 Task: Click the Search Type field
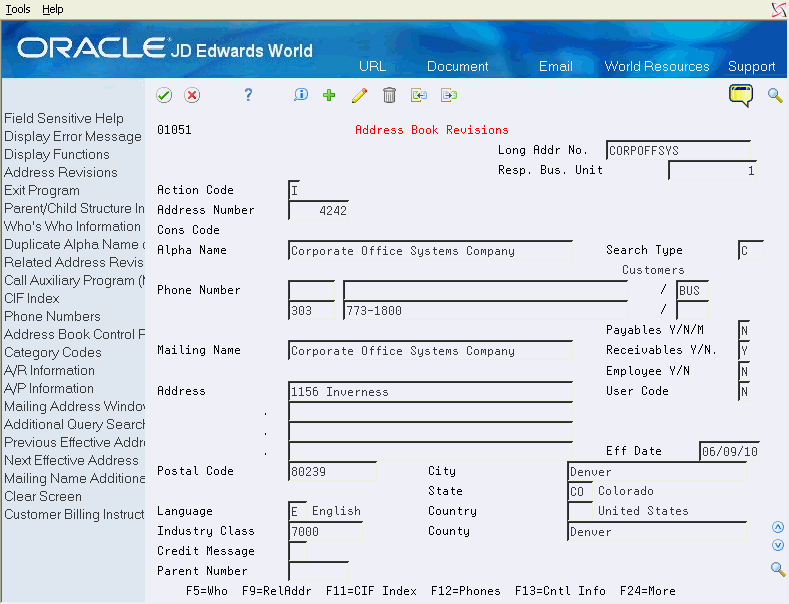[x=751, y=250]
